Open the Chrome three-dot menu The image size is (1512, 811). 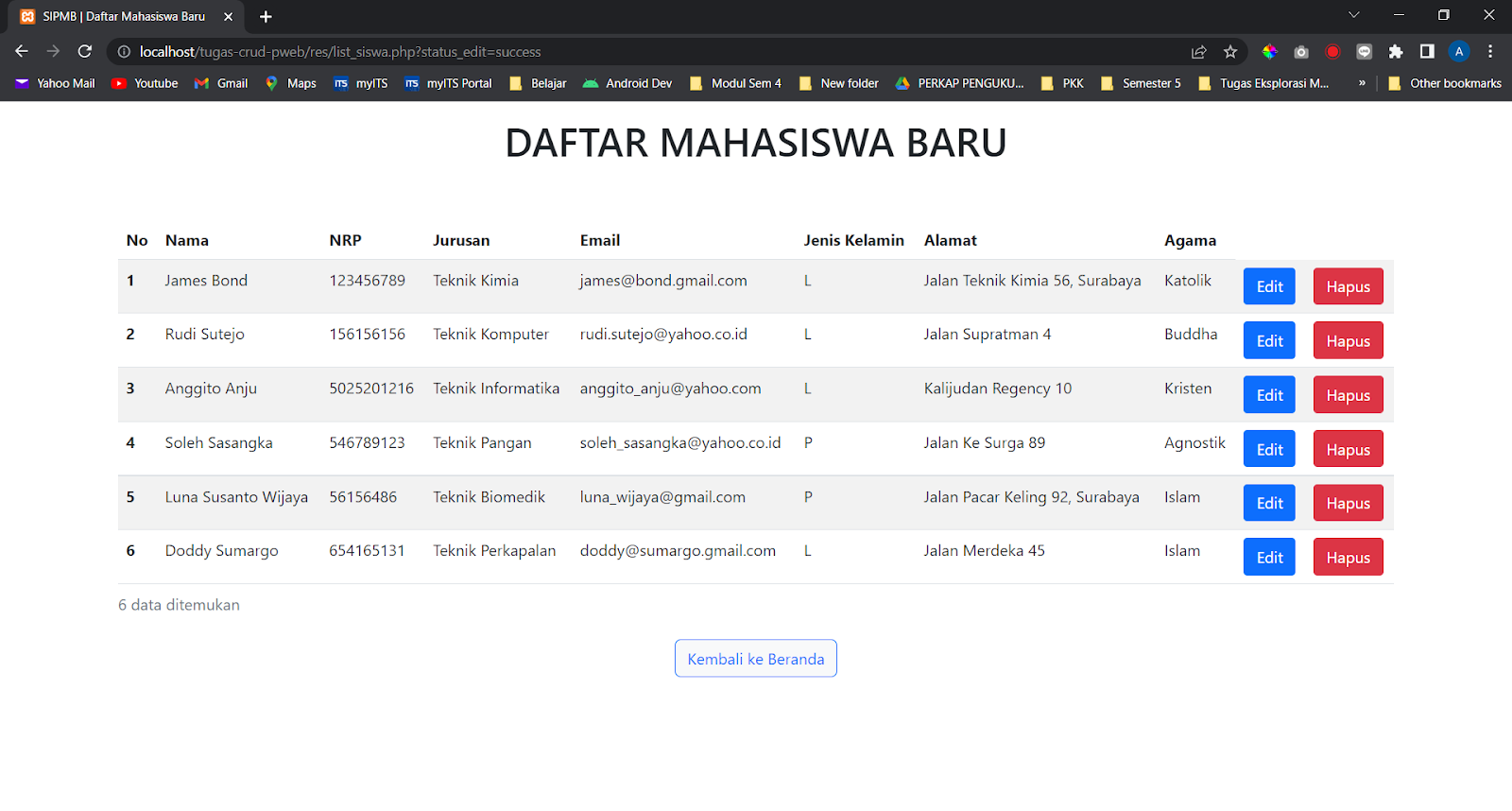pyautogui.click(x=1490, y=52)
